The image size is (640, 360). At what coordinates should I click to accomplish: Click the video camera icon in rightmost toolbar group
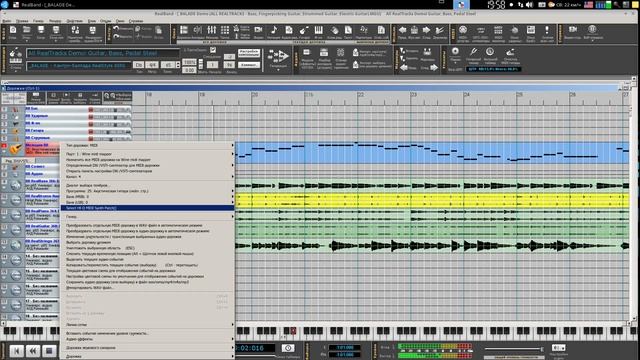click(573, 29)
